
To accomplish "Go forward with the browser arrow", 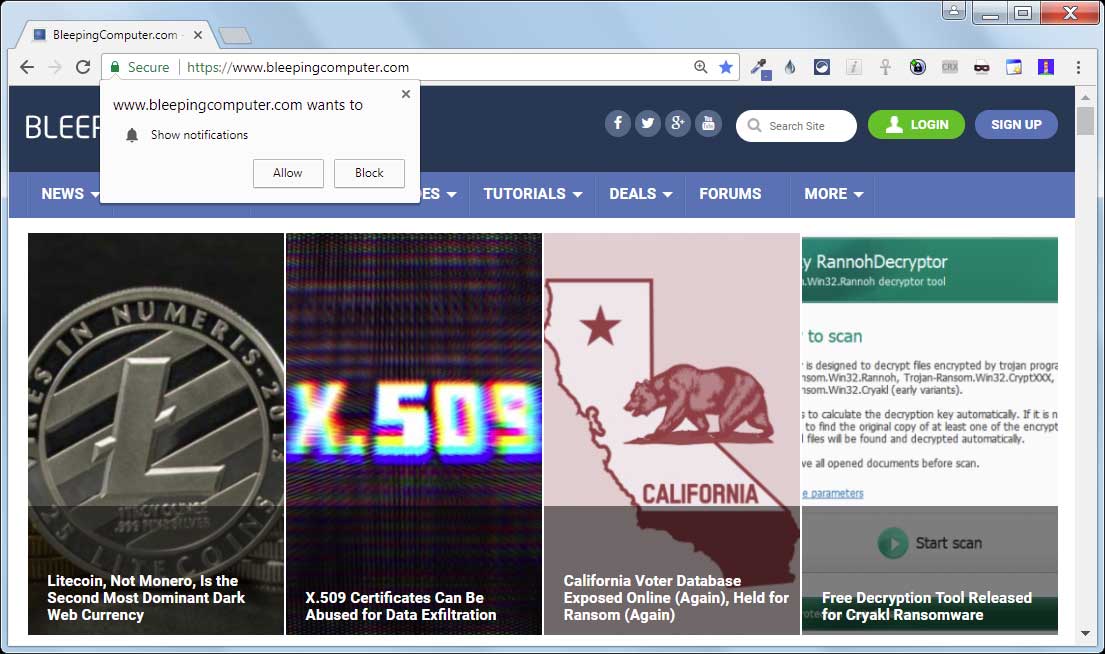I will tap(55, 67).
